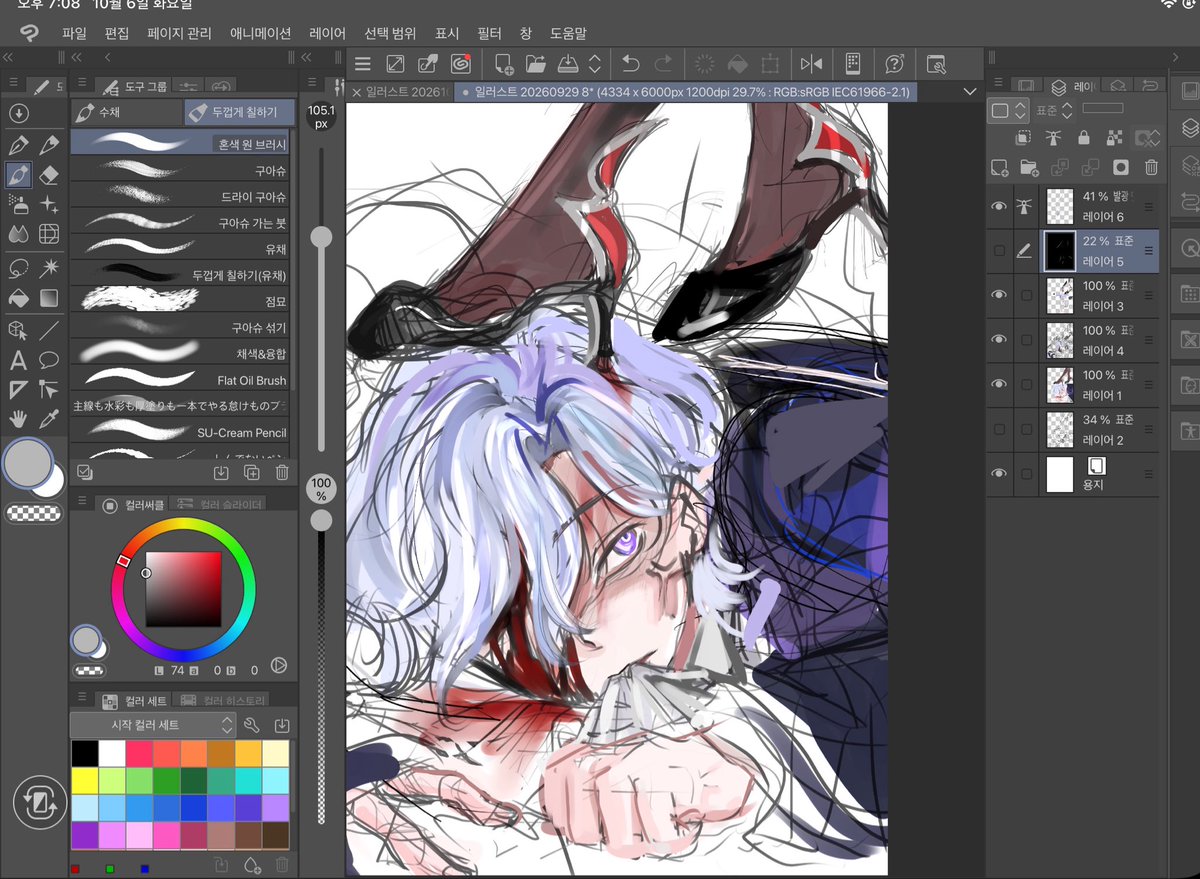This screenshot has width=1200, height=879.
Task: Expand the document tab list chevron
Action: [969, 92]
